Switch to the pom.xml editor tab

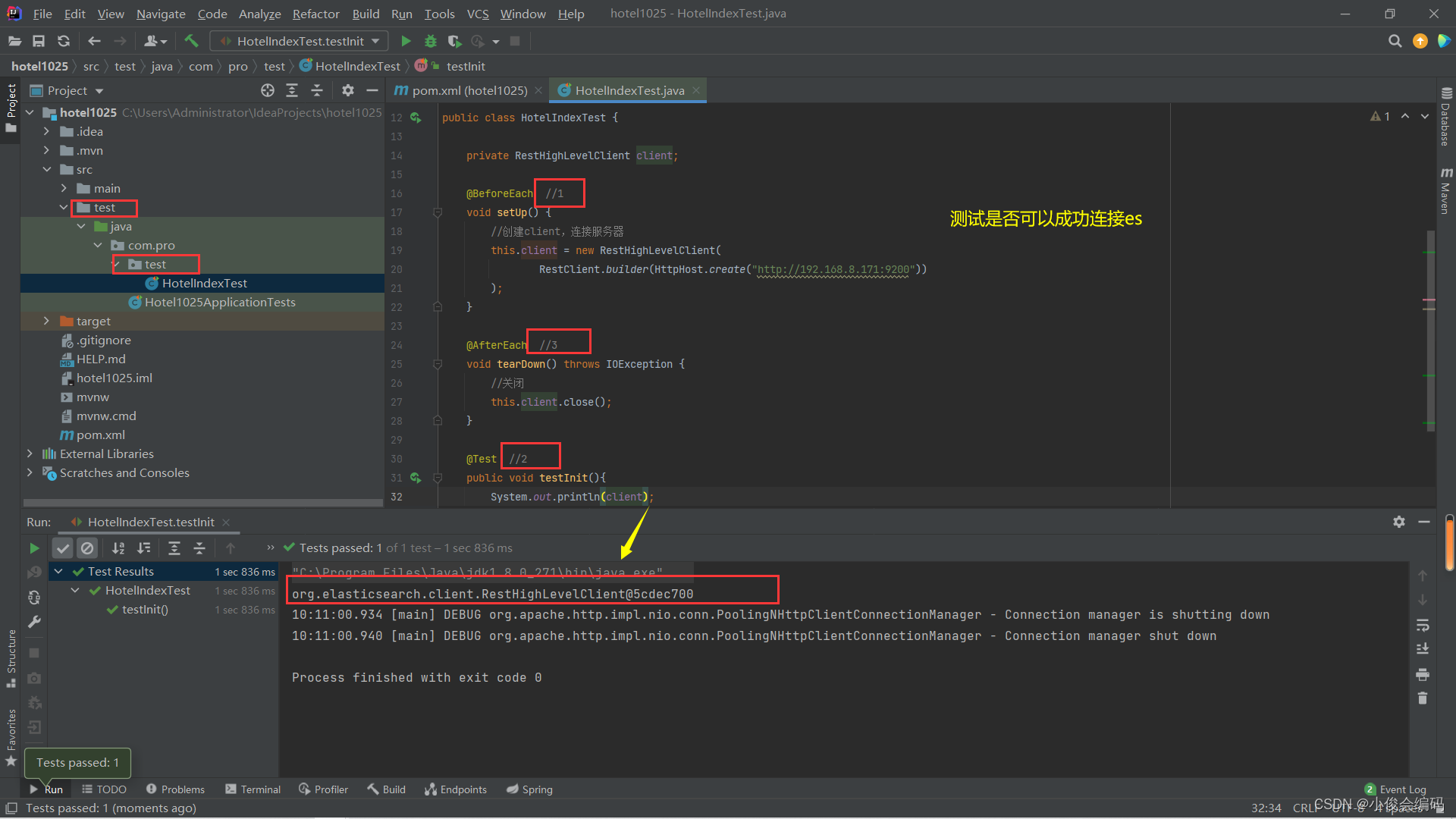[467, 90]
